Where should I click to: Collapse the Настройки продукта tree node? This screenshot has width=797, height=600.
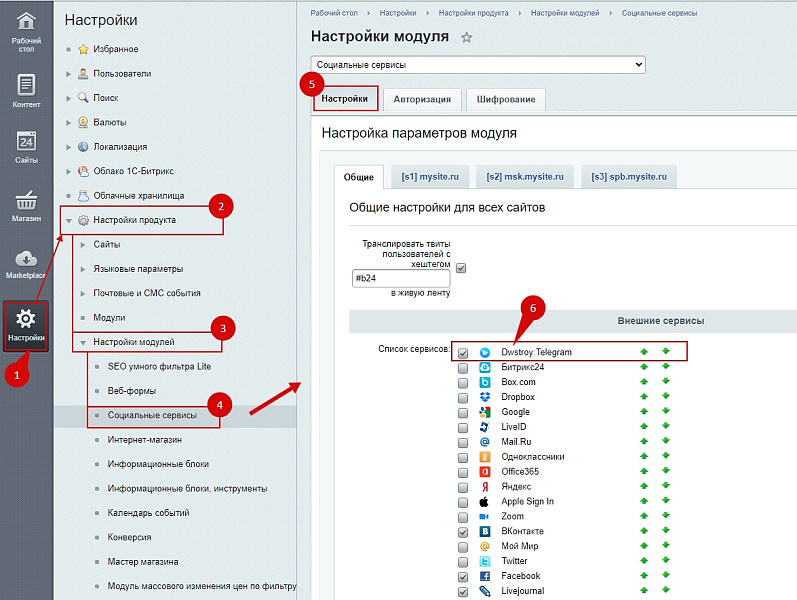69,220
